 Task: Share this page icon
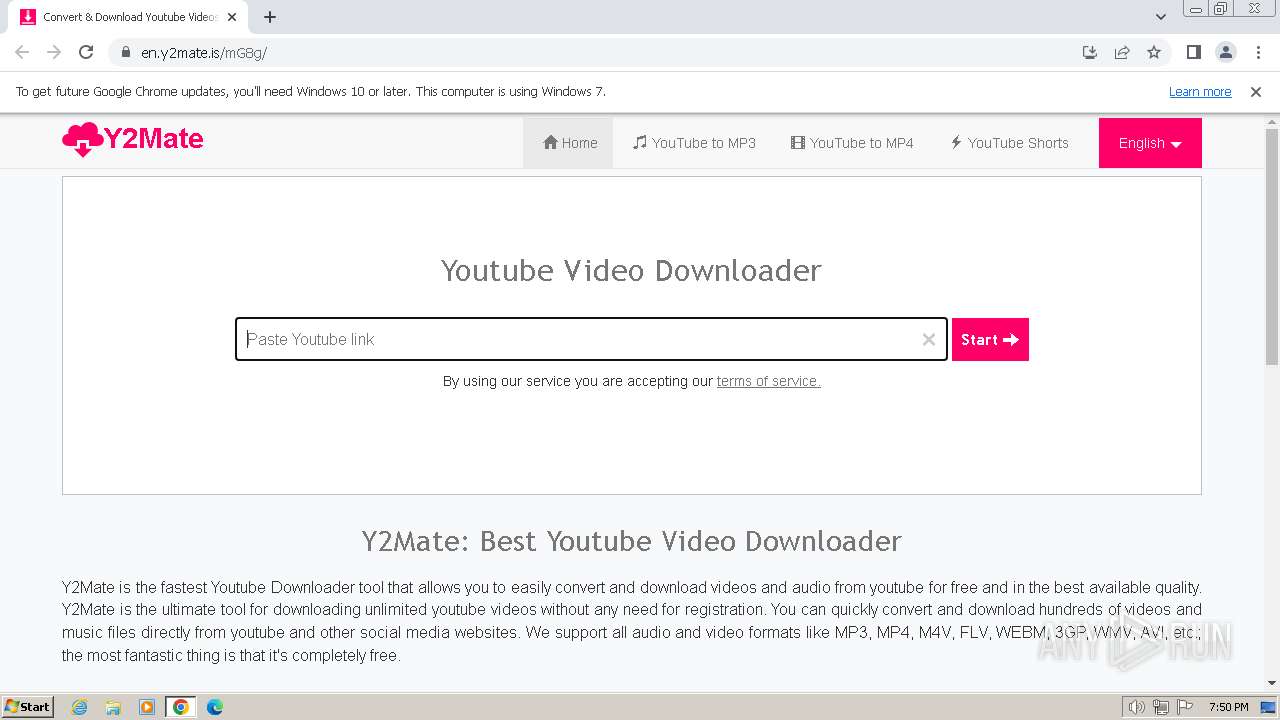pos(1122,52)
